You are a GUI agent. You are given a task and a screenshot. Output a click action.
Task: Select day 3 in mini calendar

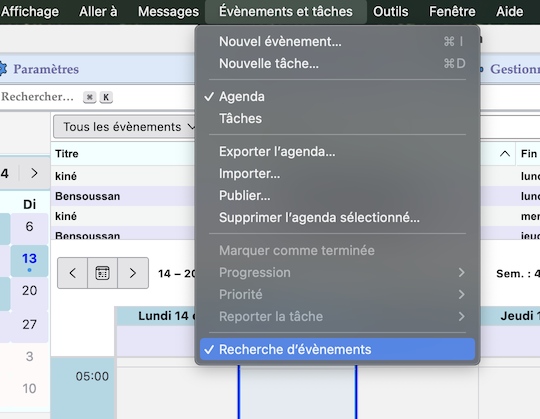pyautogui.click(x=29, y=356)
